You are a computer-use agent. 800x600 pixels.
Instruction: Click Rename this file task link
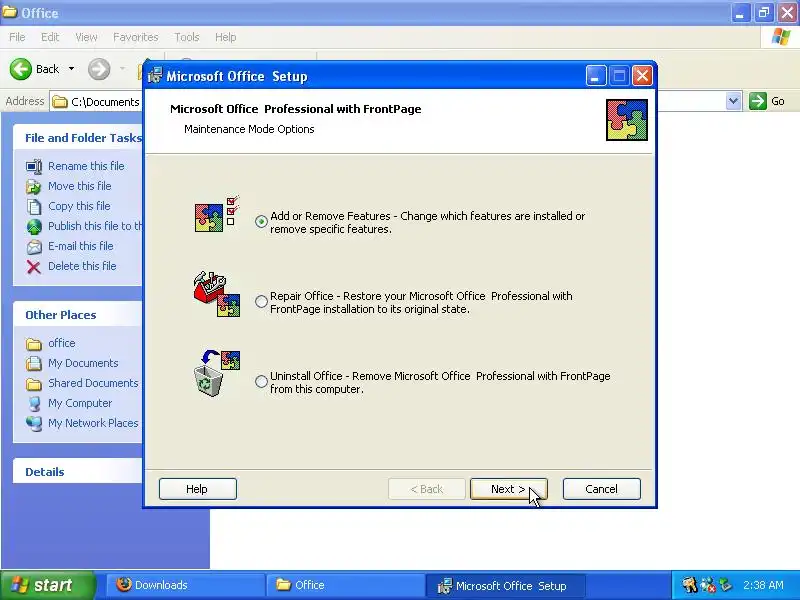[x=86, y=166]
